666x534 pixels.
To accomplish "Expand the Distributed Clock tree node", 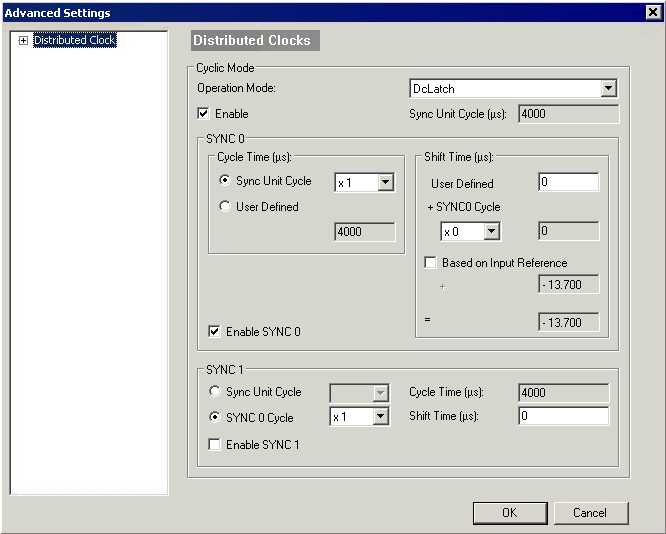I will [23, 40].
